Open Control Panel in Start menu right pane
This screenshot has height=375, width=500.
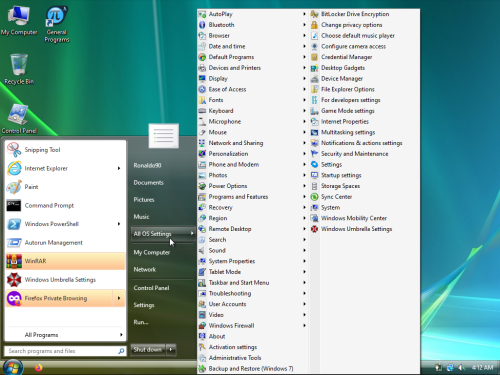[x=151, y=288]
